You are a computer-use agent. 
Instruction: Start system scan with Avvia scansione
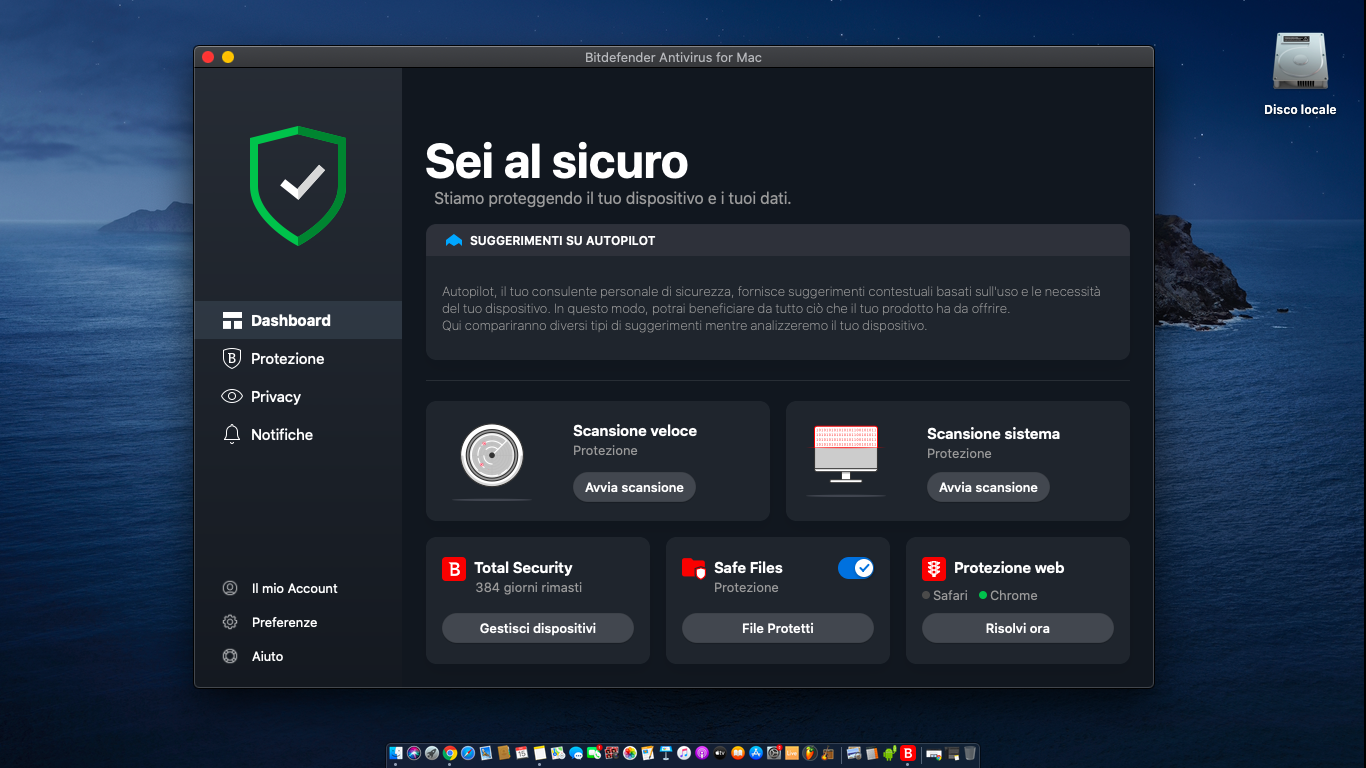[988, 487]
